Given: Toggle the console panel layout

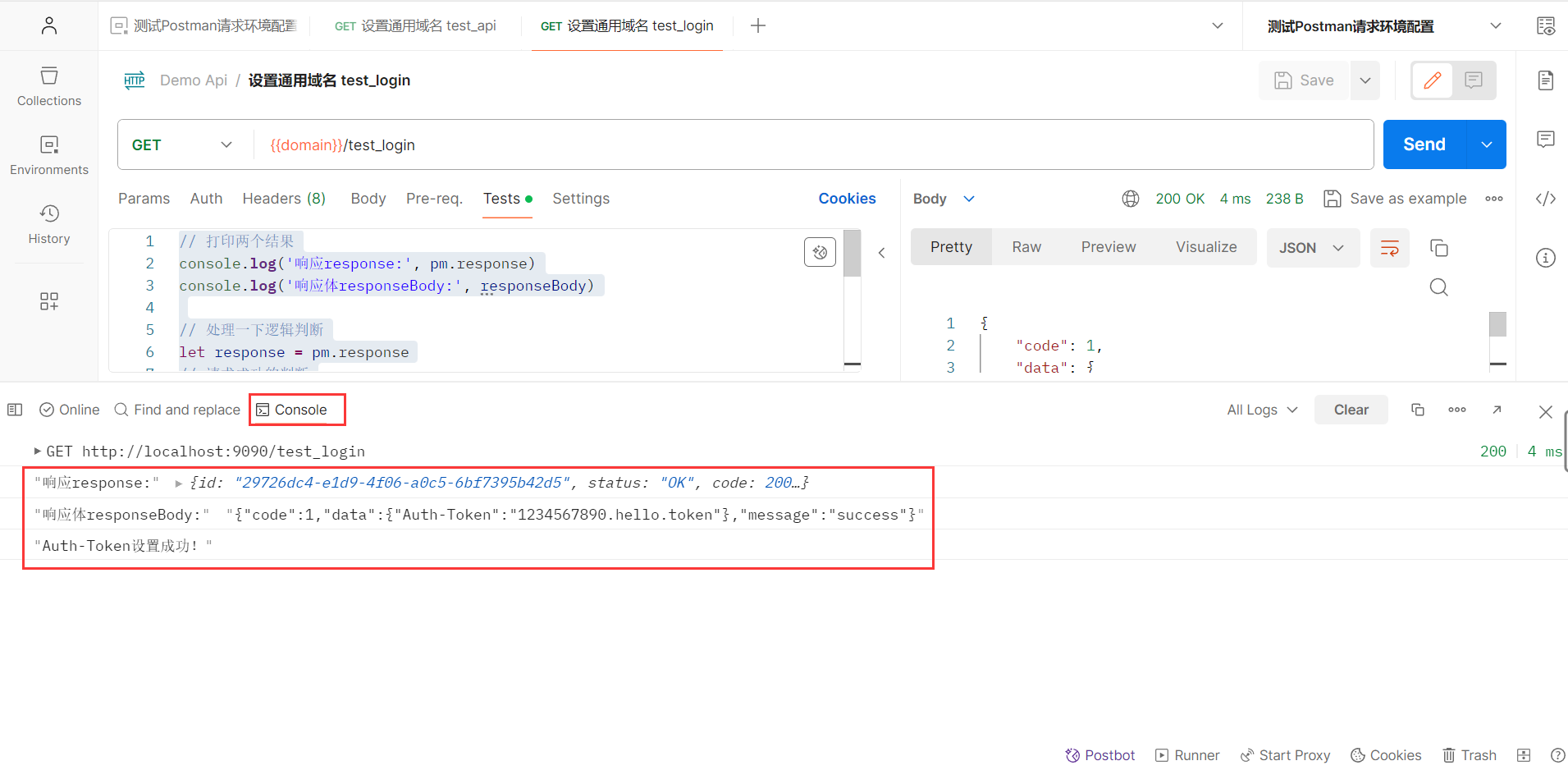Looking at the screenshot, I should 14,409.
